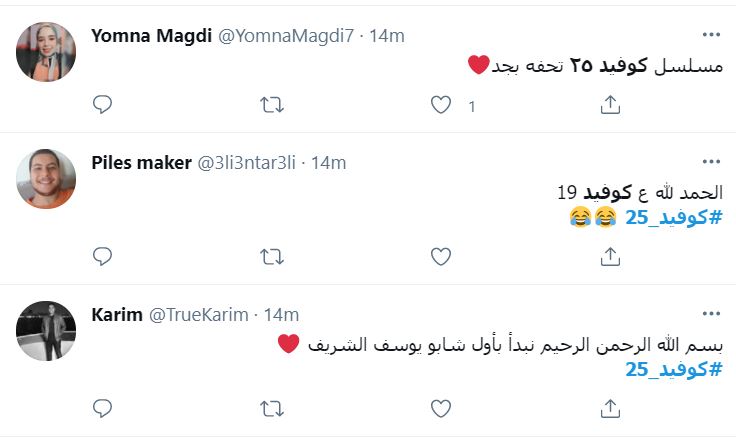736x440 pixels.
Task: Share Karim's tweet
Action: tap(610, 408)
